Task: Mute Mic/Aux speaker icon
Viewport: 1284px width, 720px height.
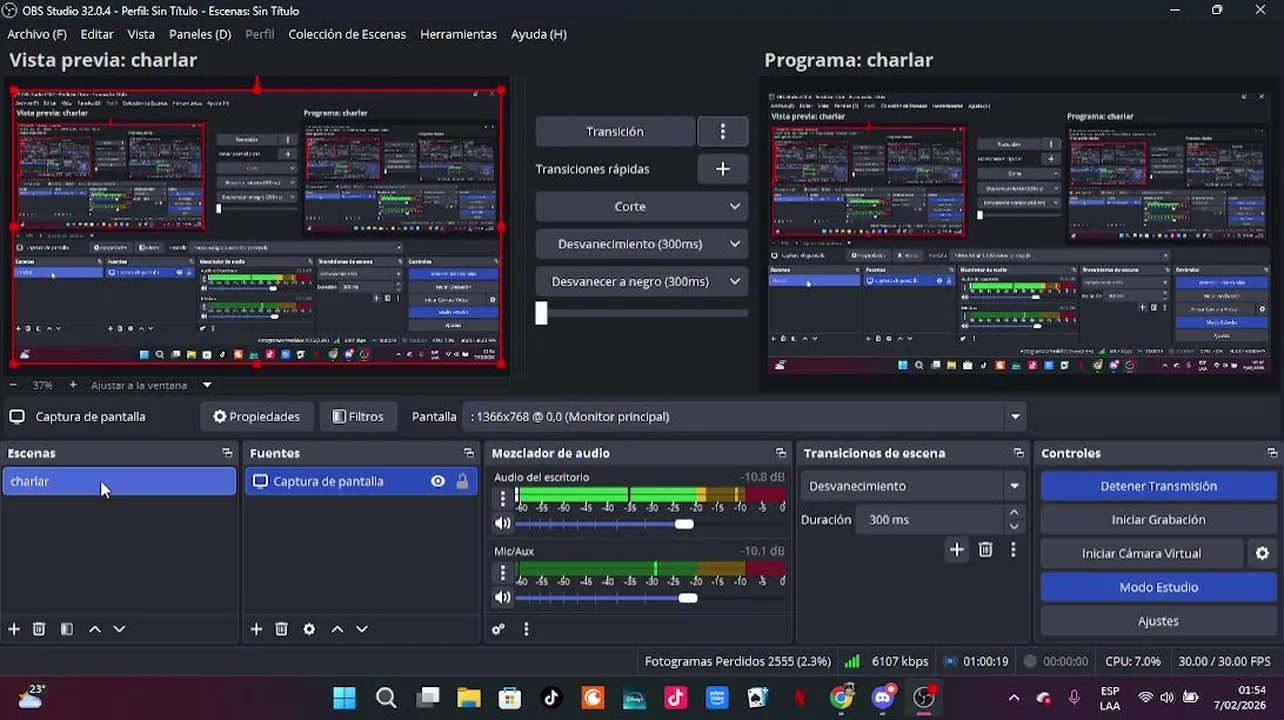Action: pyautogui.click(x=503, y=597)
